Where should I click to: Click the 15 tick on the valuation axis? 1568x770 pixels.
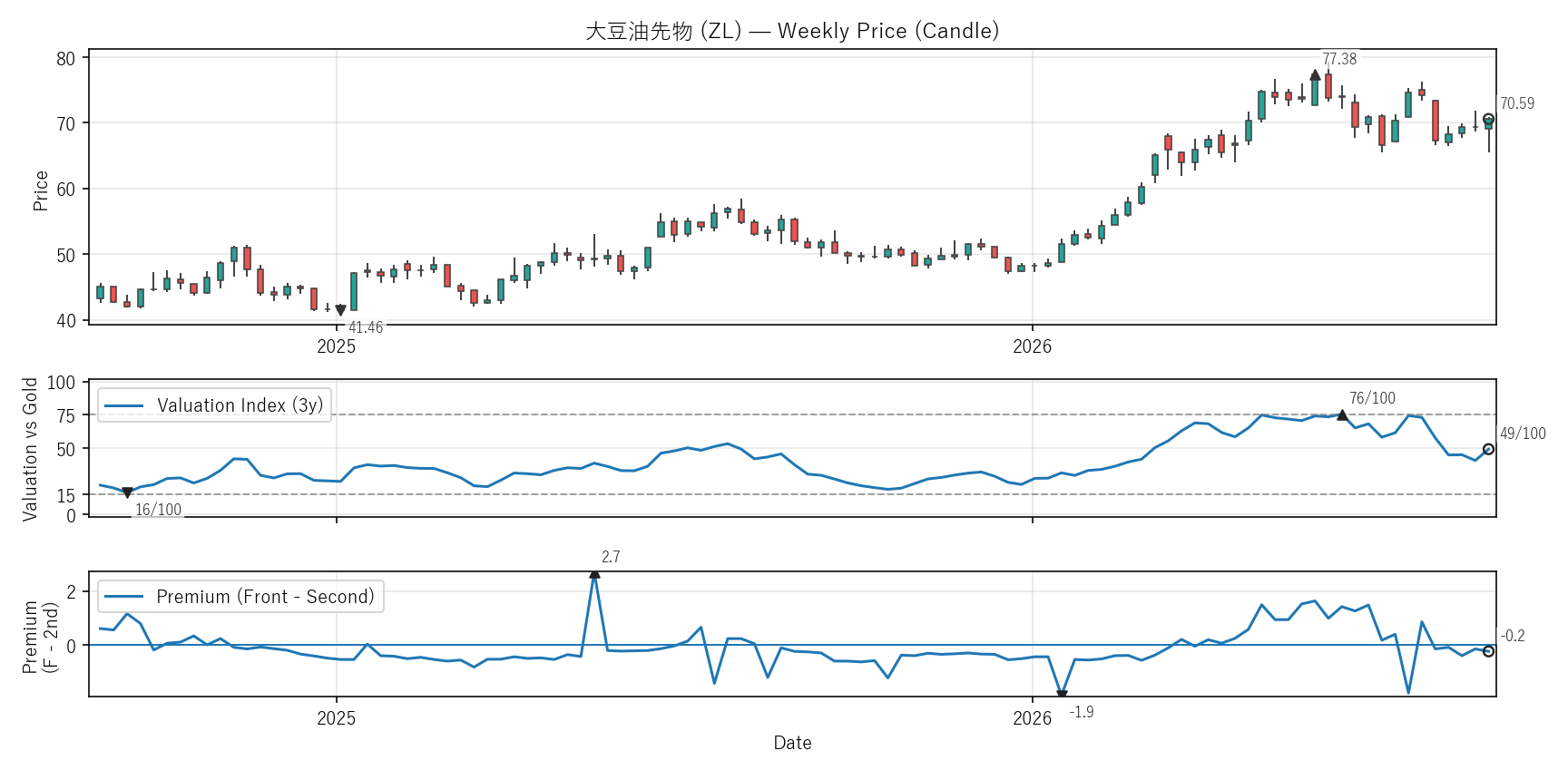66,496
